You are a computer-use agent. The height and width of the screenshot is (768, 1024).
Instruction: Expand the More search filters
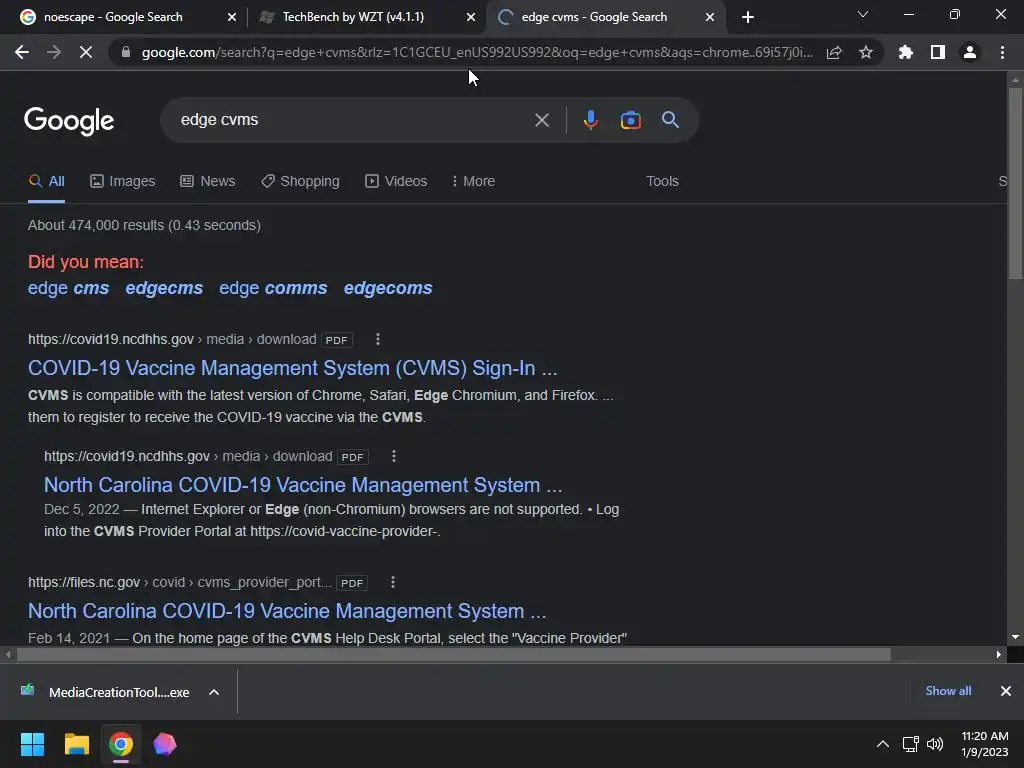coord(473,182)
